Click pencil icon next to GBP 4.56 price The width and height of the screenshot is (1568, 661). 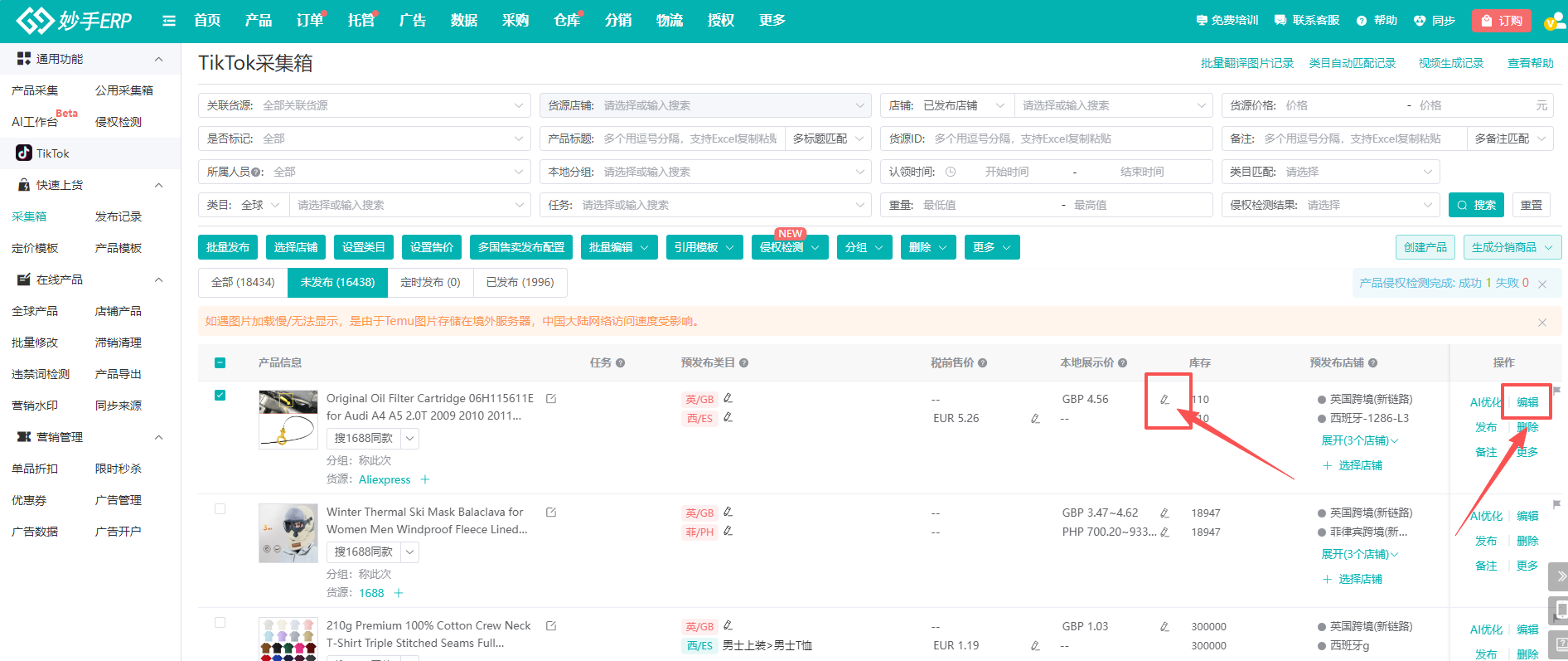1164,400
